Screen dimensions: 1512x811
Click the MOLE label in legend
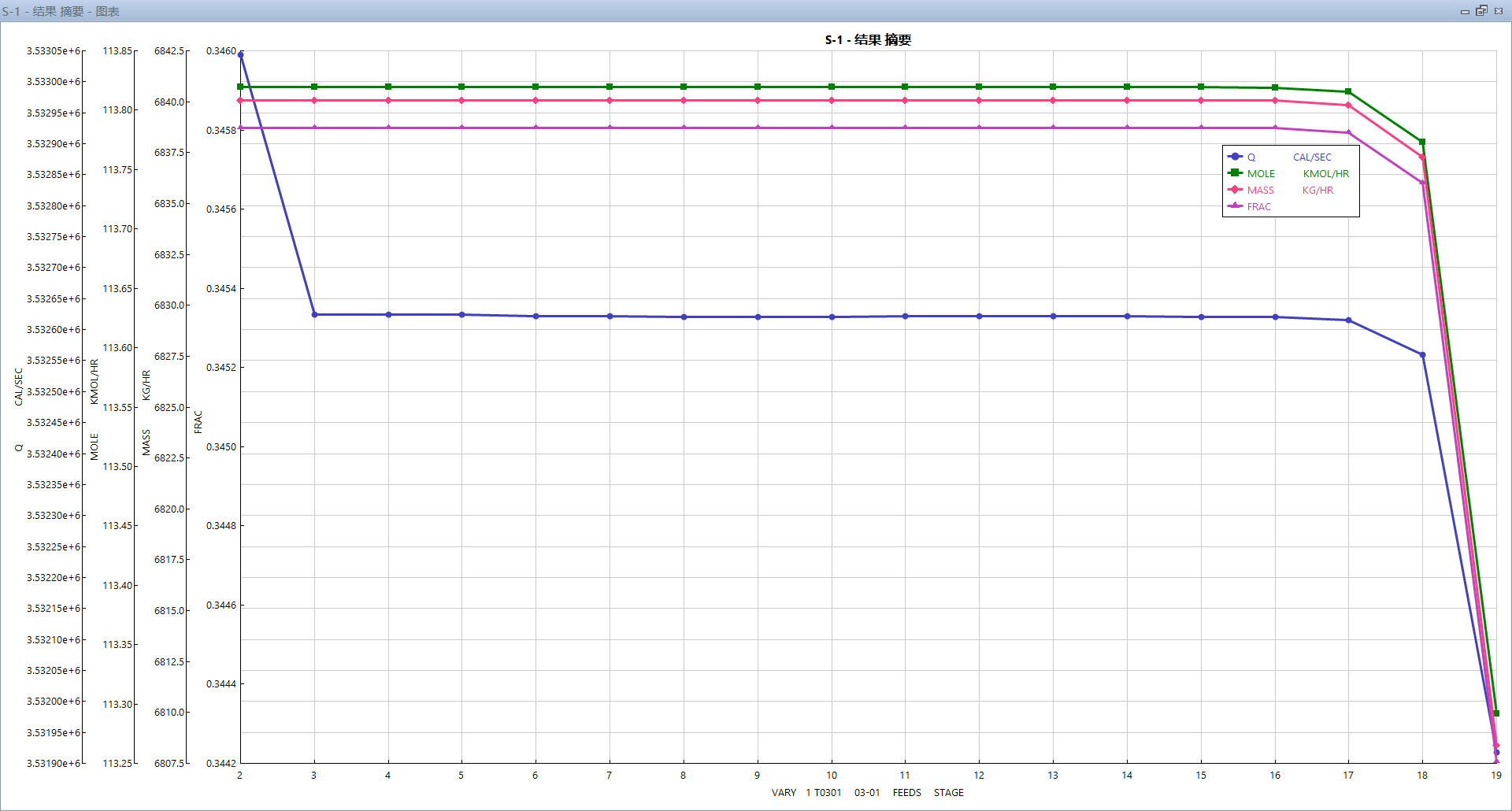coord(1261,174)
